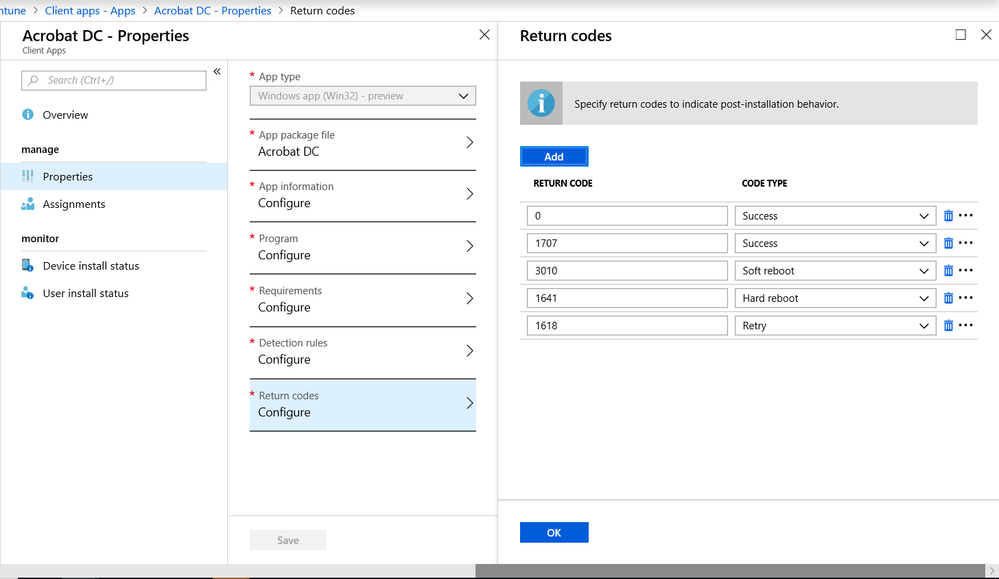Click the Assignments people icon
Image resolution: width=999 pixels, height=579 pixels.
tap(28, 204)
